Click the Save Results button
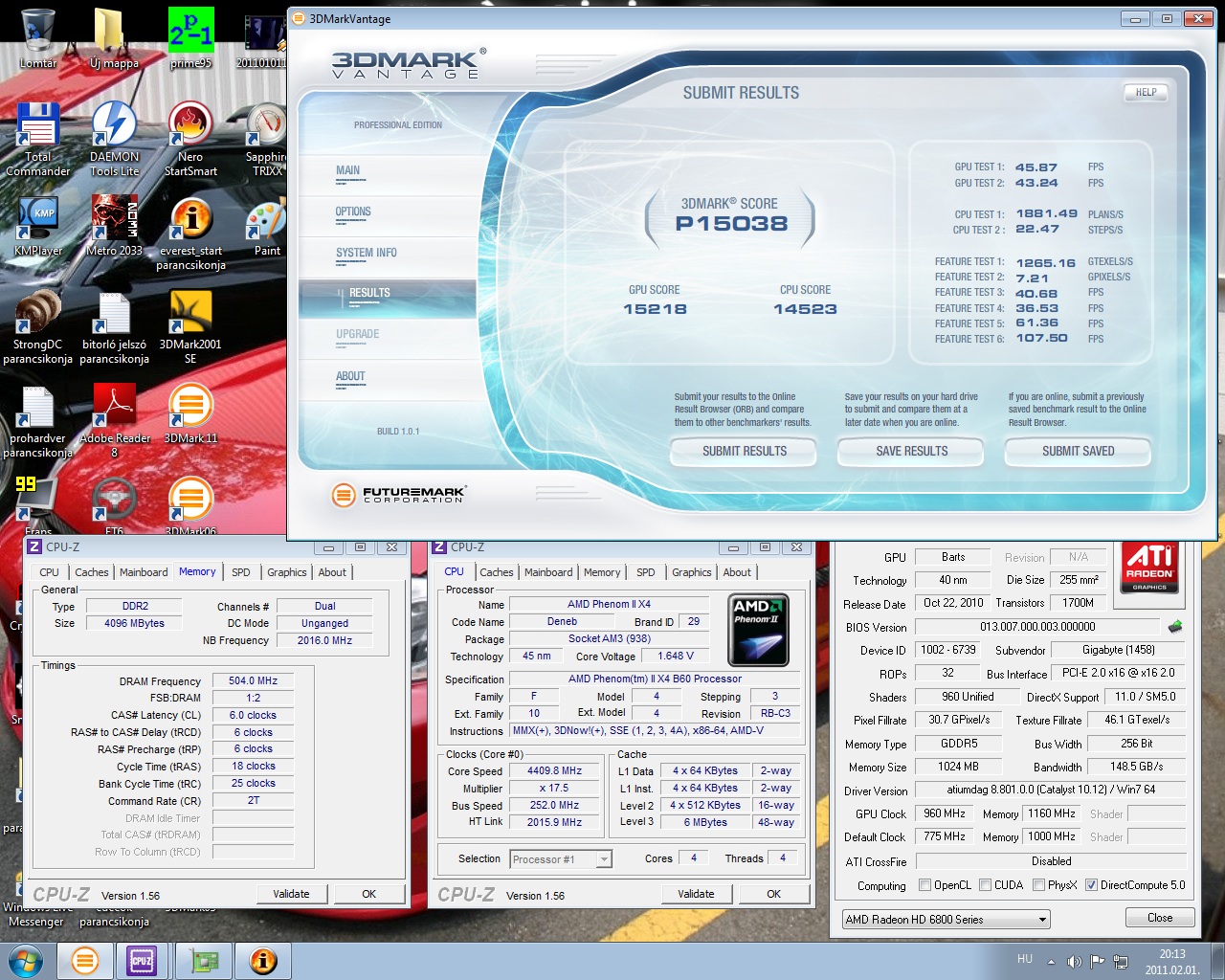Viewport: 1225px width, 980px height. (x=911, y=452)
